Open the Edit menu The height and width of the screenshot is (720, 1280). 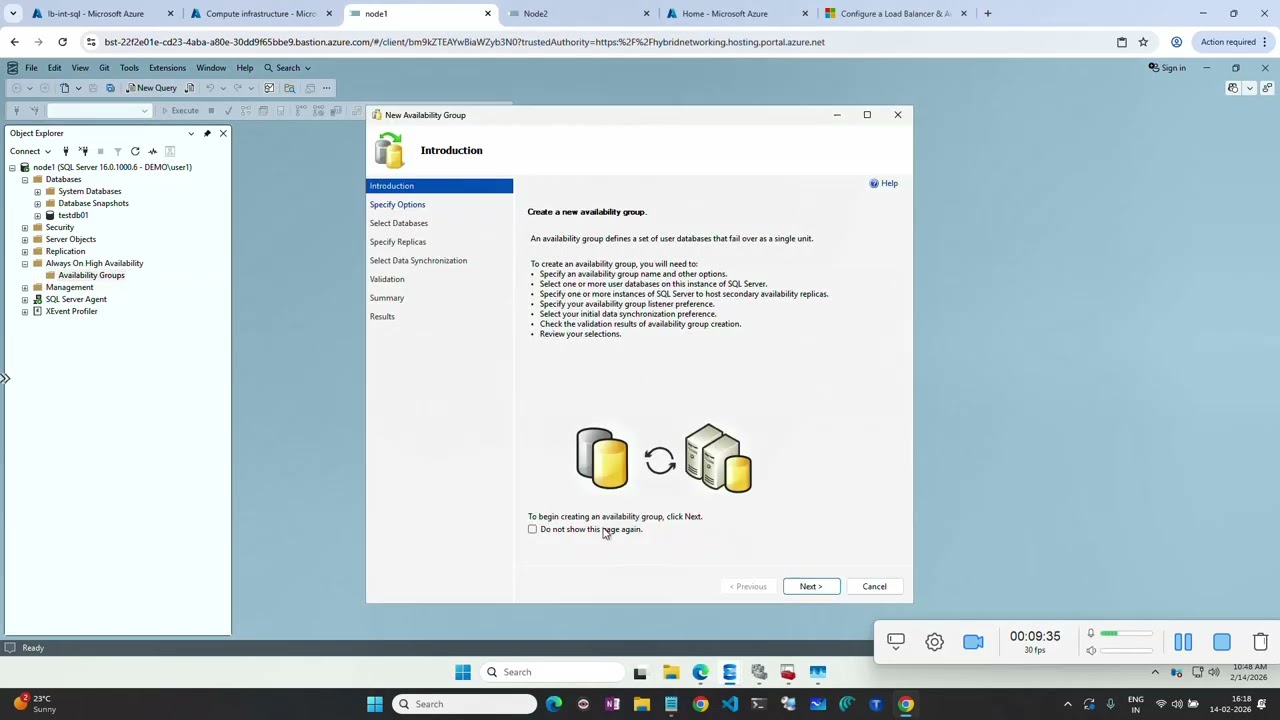(54, 68)
